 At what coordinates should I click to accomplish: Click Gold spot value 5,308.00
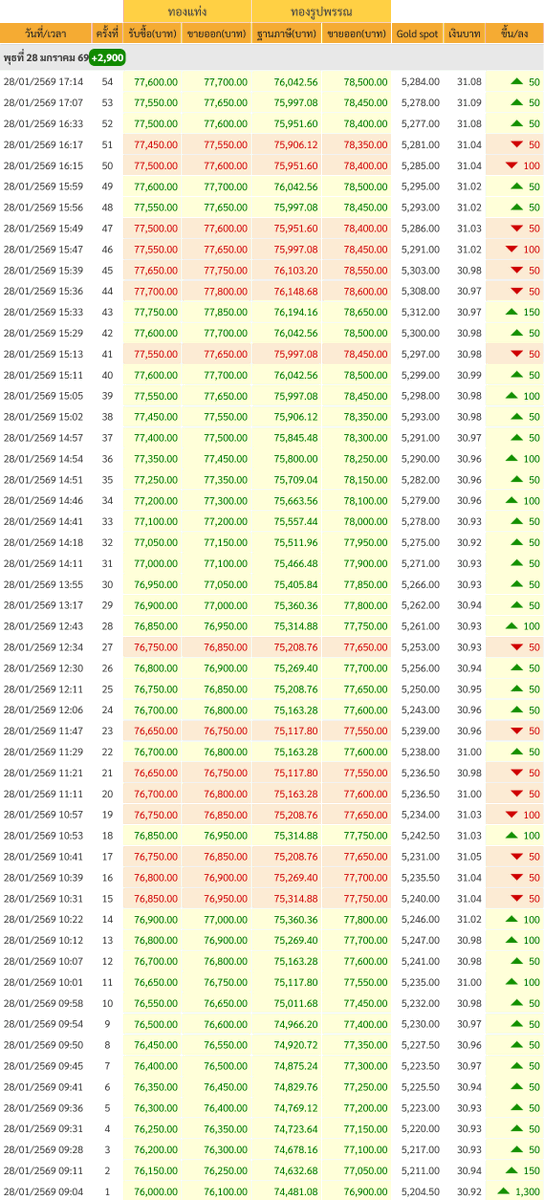419,291
